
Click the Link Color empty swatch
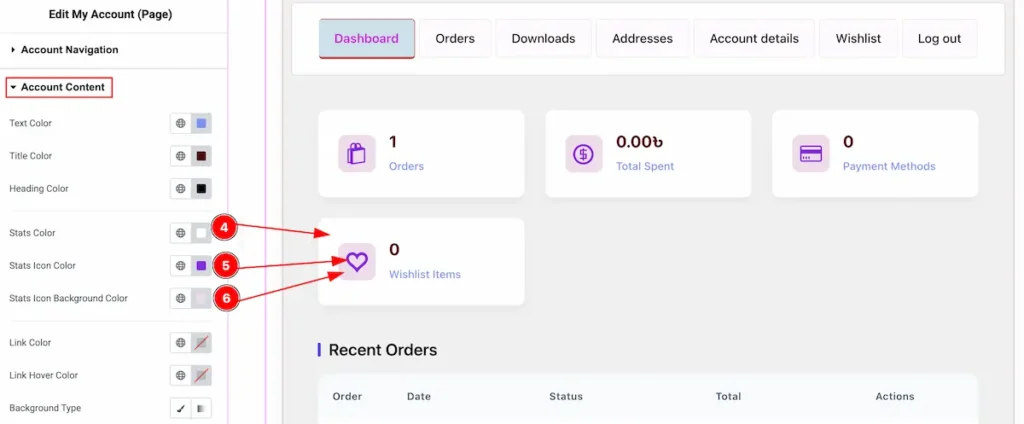pos(201,343)
